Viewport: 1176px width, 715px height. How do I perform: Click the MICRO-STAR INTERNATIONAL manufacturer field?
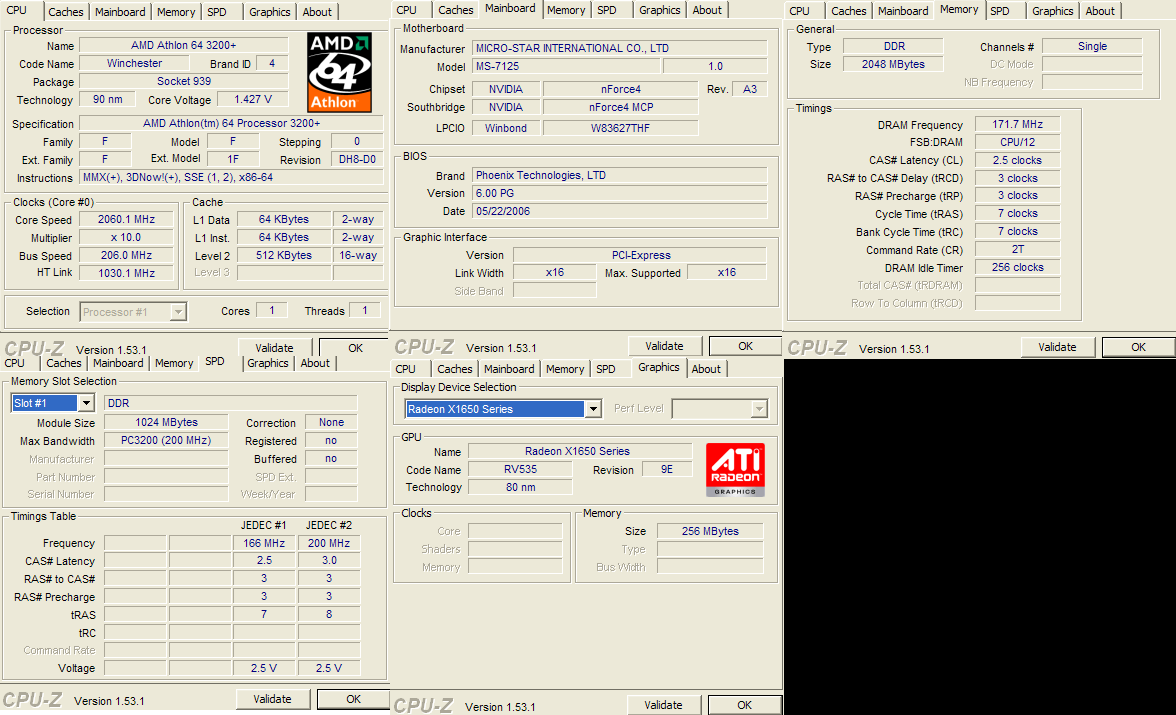(620, 48)
